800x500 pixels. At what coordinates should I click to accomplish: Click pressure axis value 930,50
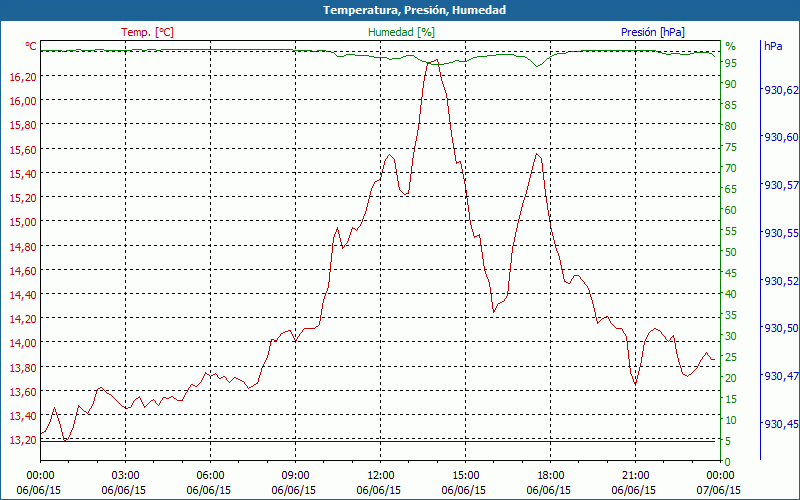[781, 328]
